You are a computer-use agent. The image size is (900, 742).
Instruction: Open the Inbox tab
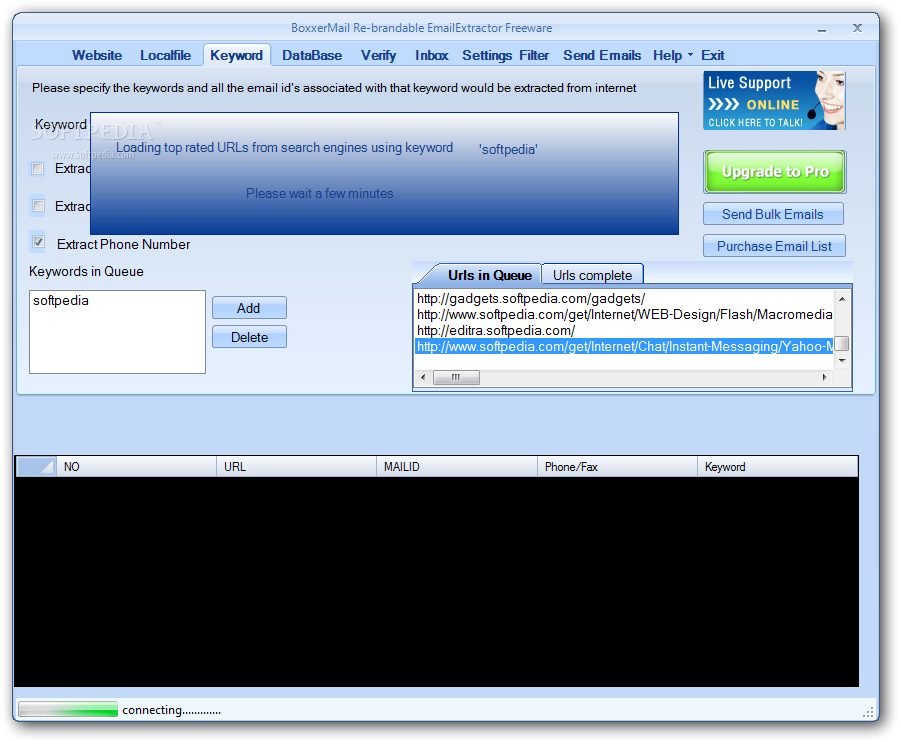click(432, 56)
